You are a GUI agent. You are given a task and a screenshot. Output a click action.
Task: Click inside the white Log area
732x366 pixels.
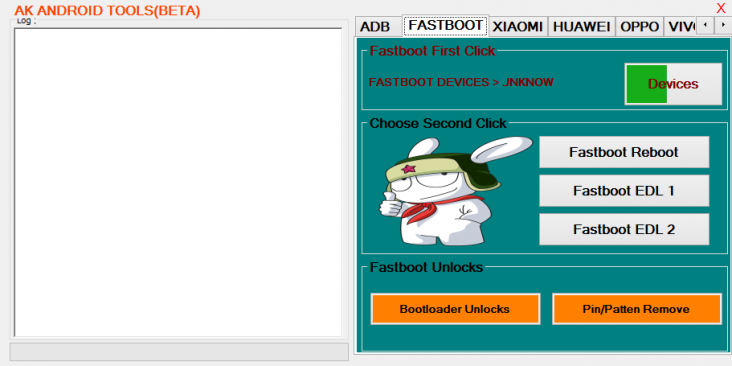tap(178, 182)
